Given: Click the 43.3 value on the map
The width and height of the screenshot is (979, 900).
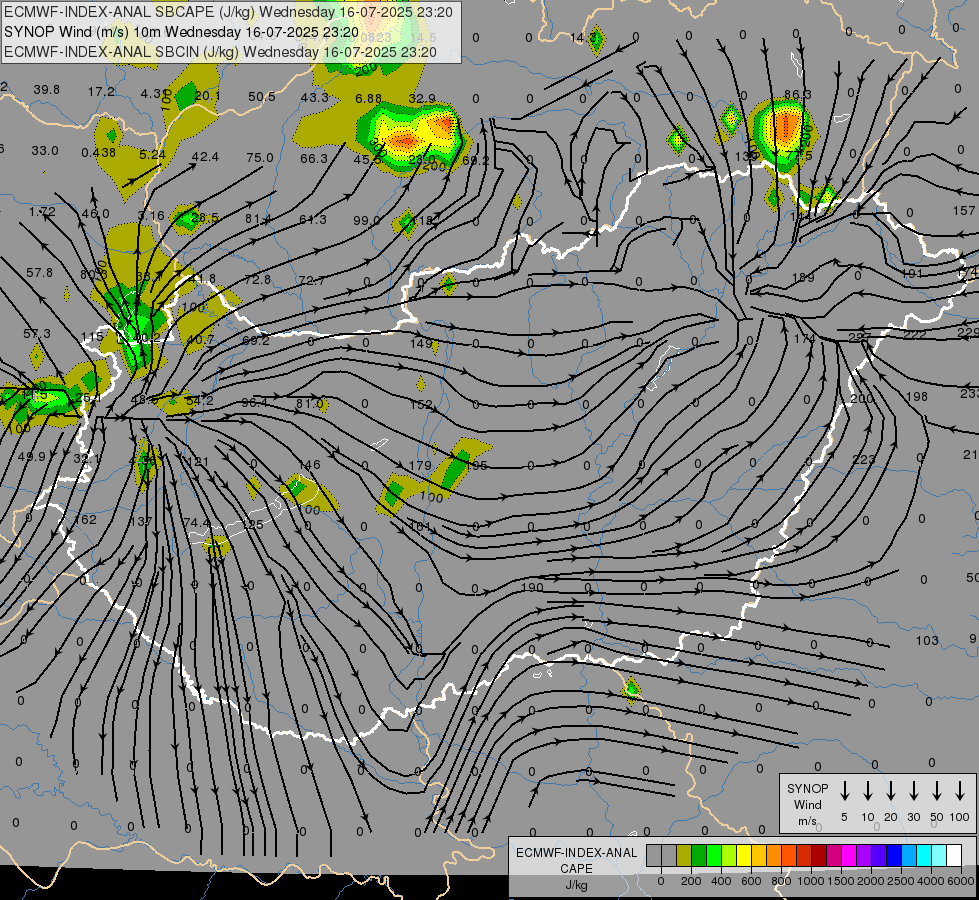Looking at the screenshot, I should point(315,97).
